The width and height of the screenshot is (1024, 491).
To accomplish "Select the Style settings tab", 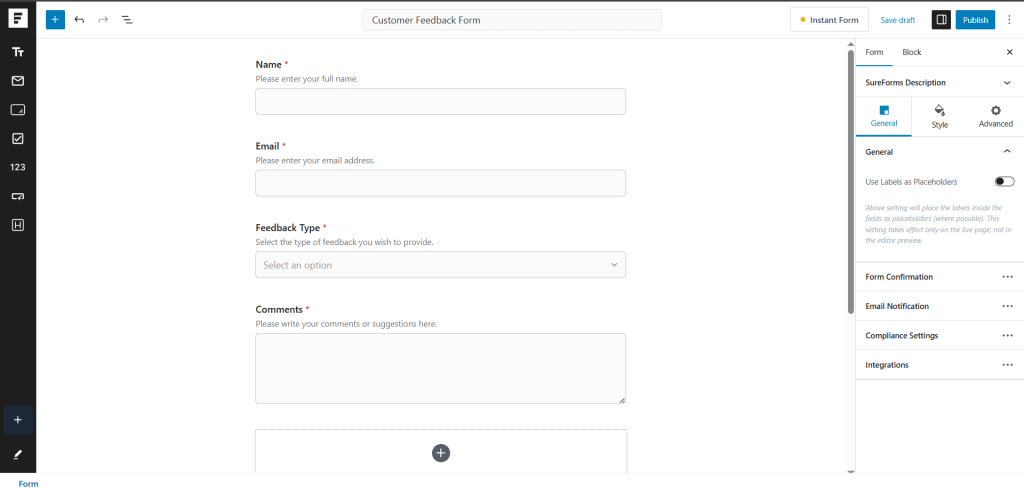I will [940, 117].
